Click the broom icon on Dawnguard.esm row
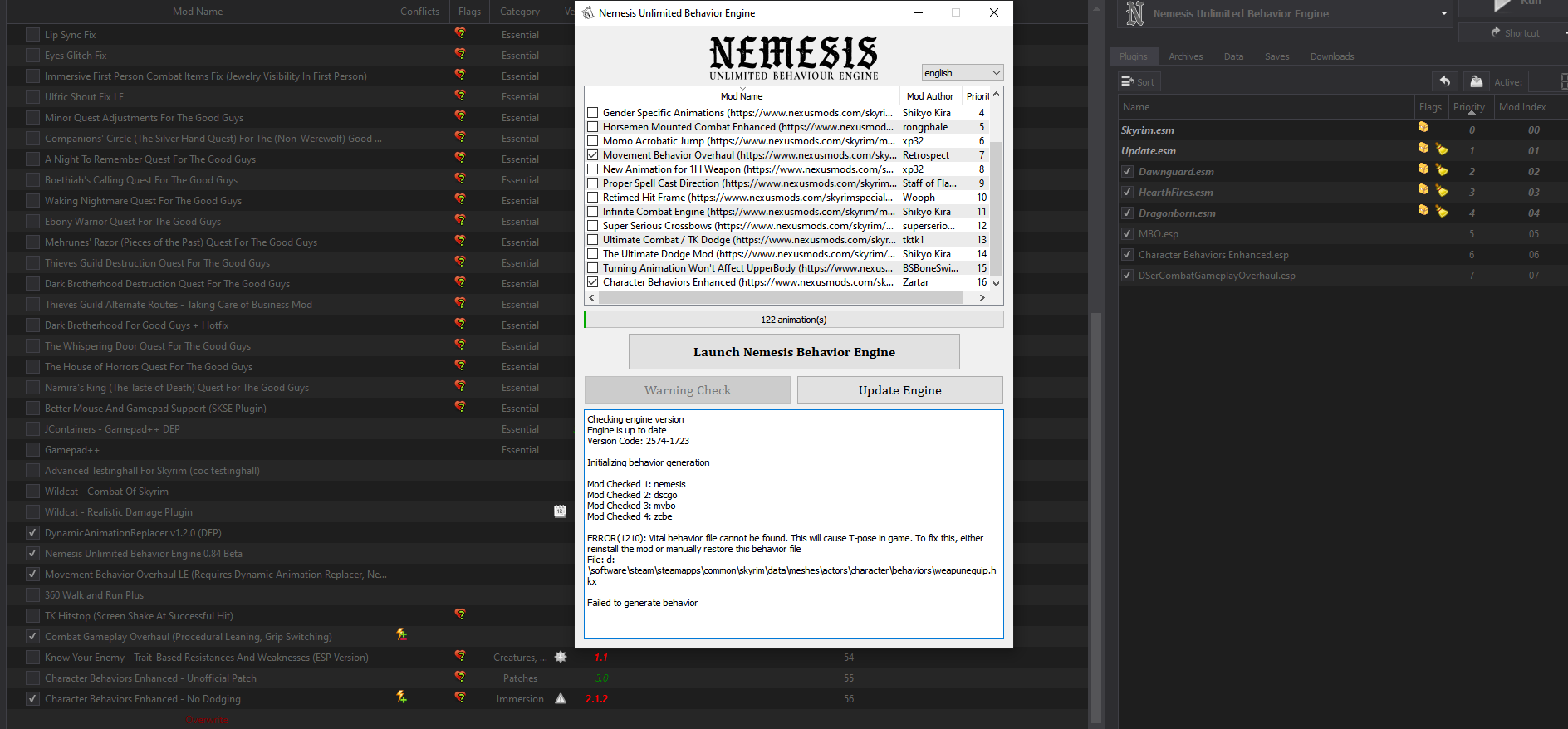Image resolution: width=1568 pixels, height=729 pixels. (x=1442, y=170)
